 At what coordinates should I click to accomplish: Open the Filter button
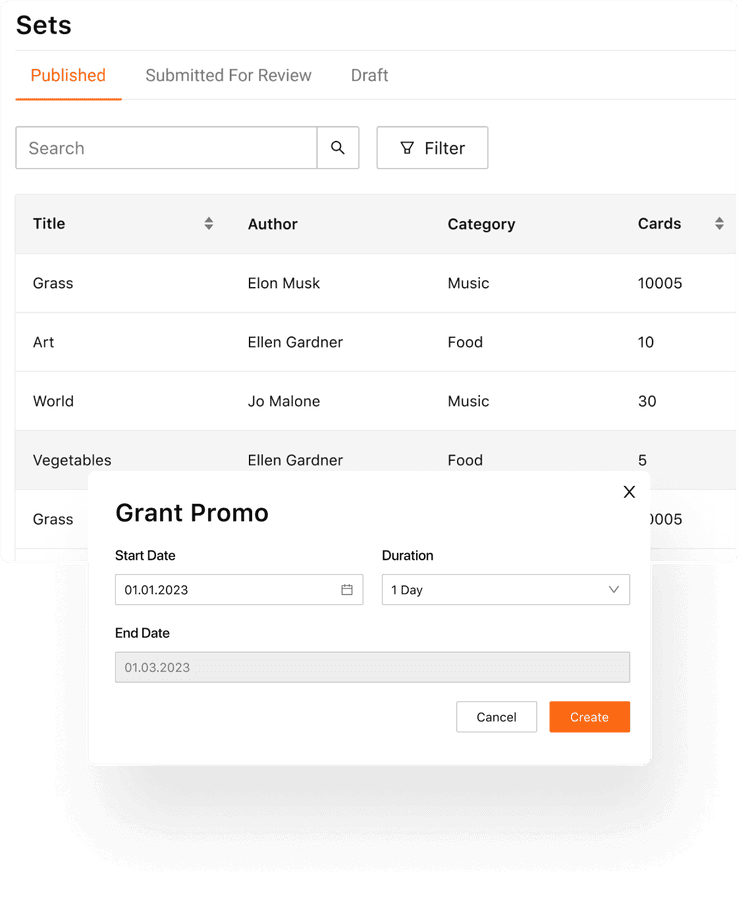coord(432,148)
